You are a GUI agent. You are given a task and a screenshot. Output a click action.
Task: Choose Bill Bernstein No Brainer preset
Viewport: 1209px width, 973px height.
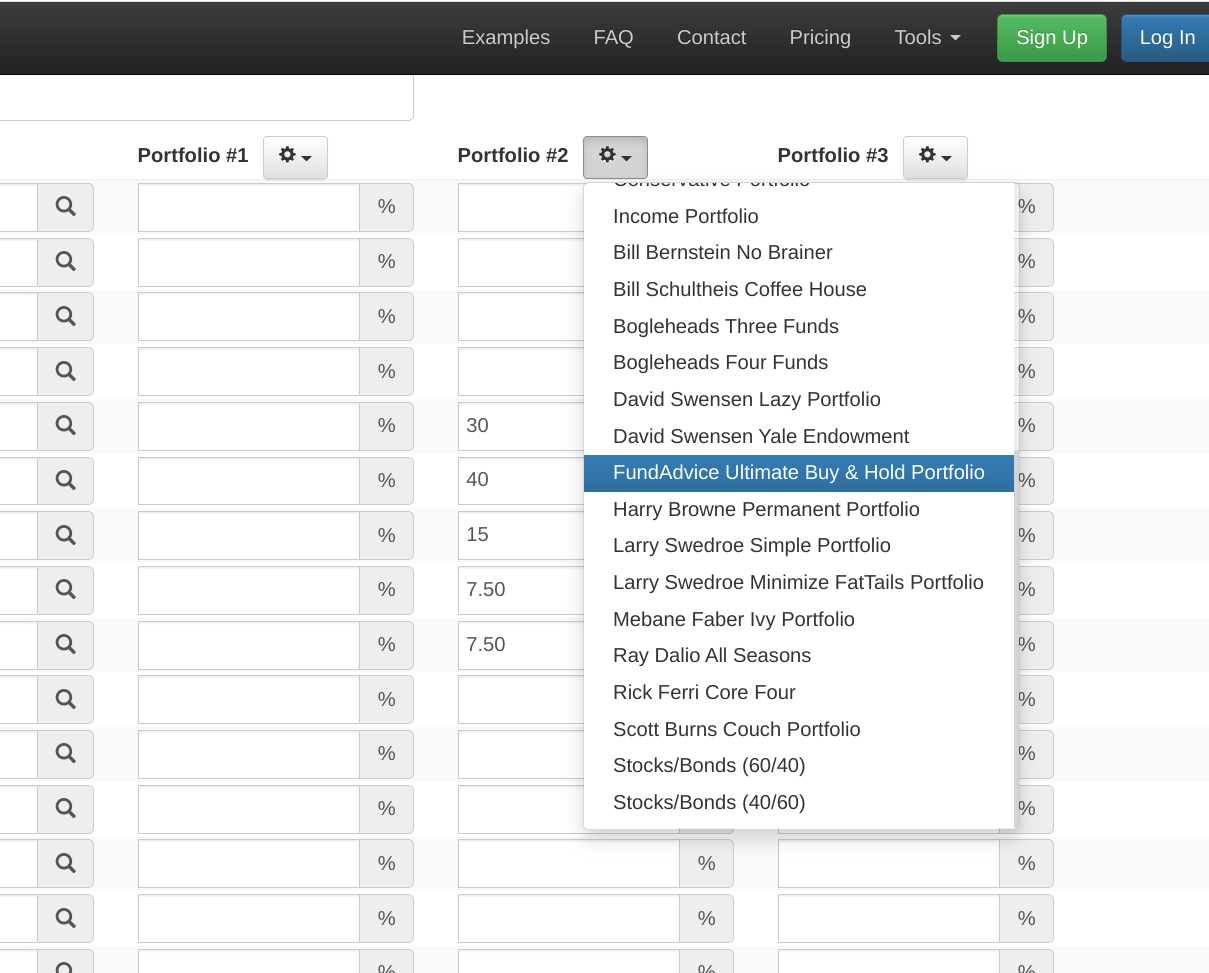799,253
